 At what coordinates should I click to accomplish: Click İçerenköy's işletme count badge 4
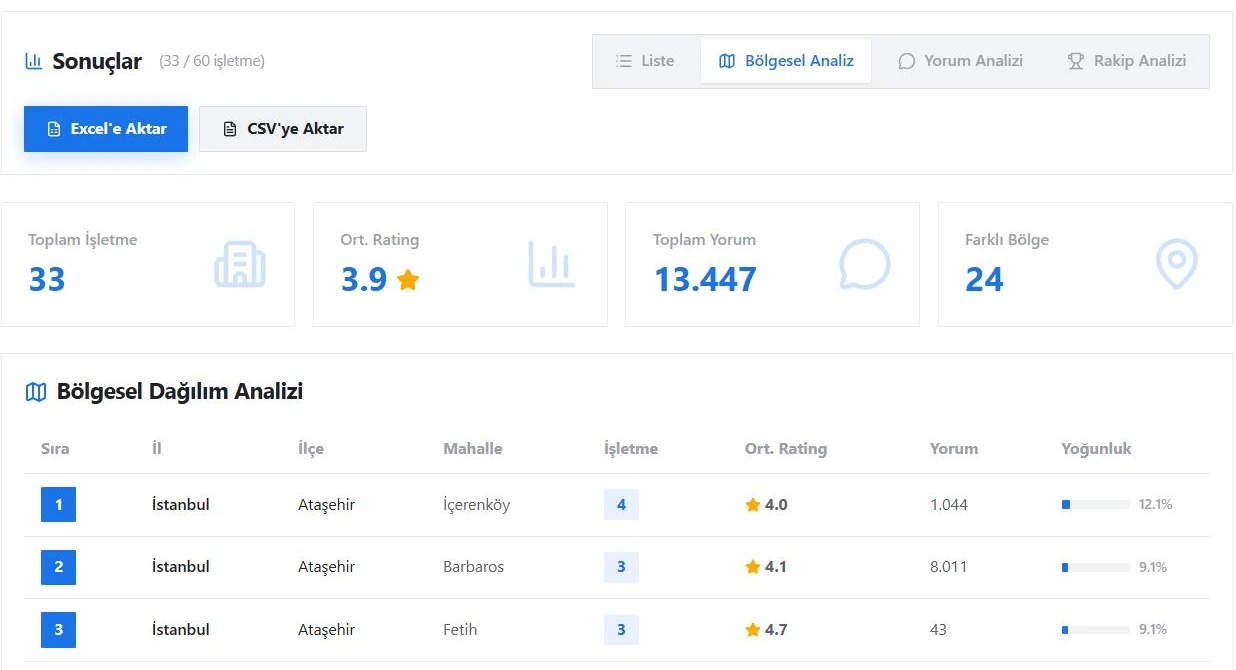click(621, 505)
